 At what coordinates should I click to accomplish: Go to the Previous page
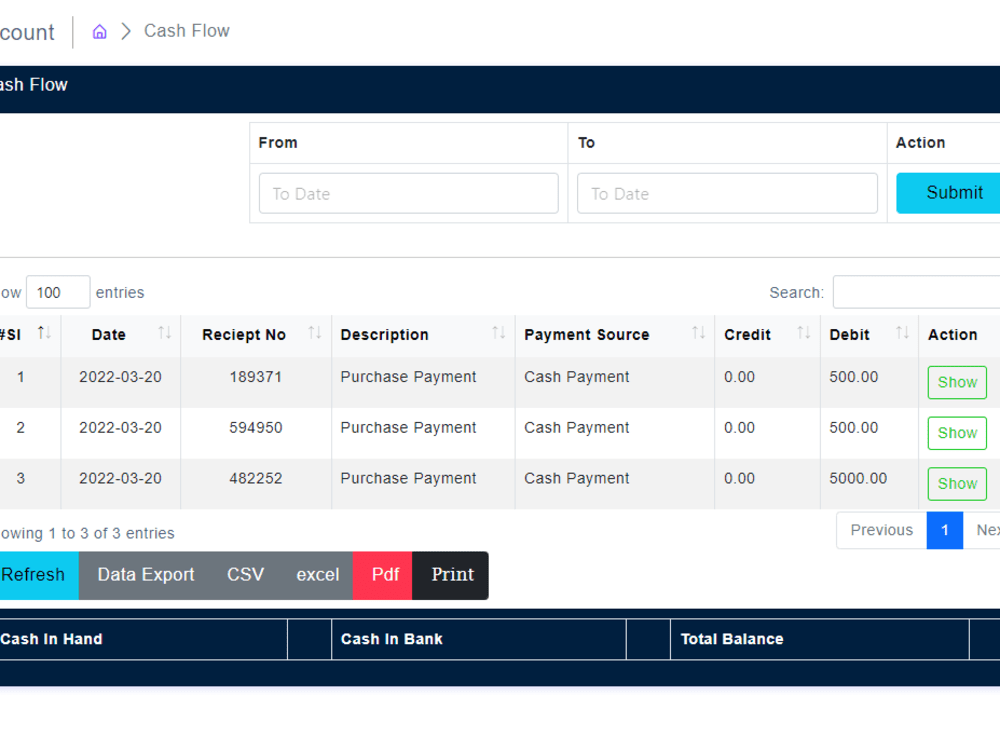pos(880,530)
